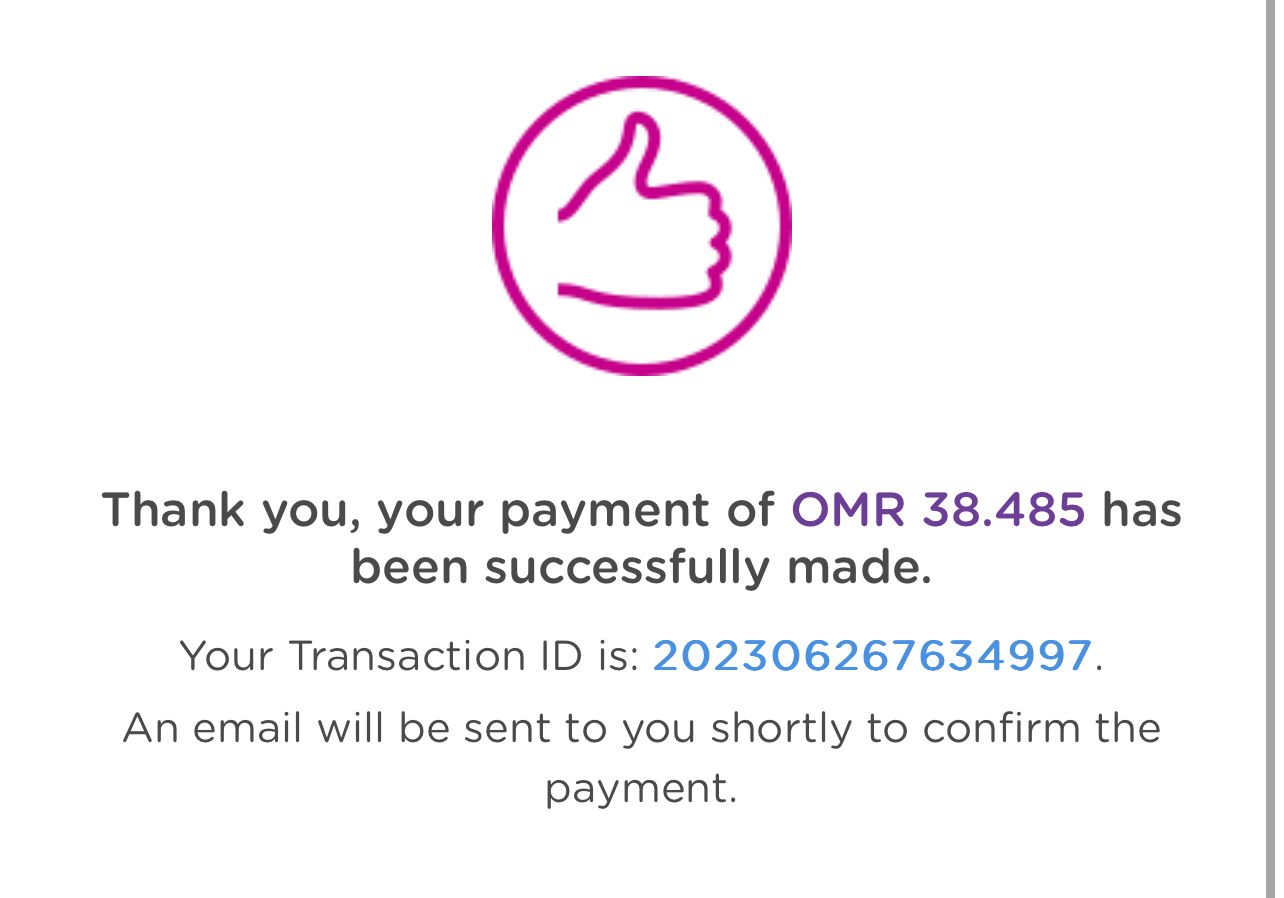The height and width of the screenshot is (898, 1284).
Task: Click the bold word "has" after the amount
Action: pyautogui.click(x=1141, y=509)
